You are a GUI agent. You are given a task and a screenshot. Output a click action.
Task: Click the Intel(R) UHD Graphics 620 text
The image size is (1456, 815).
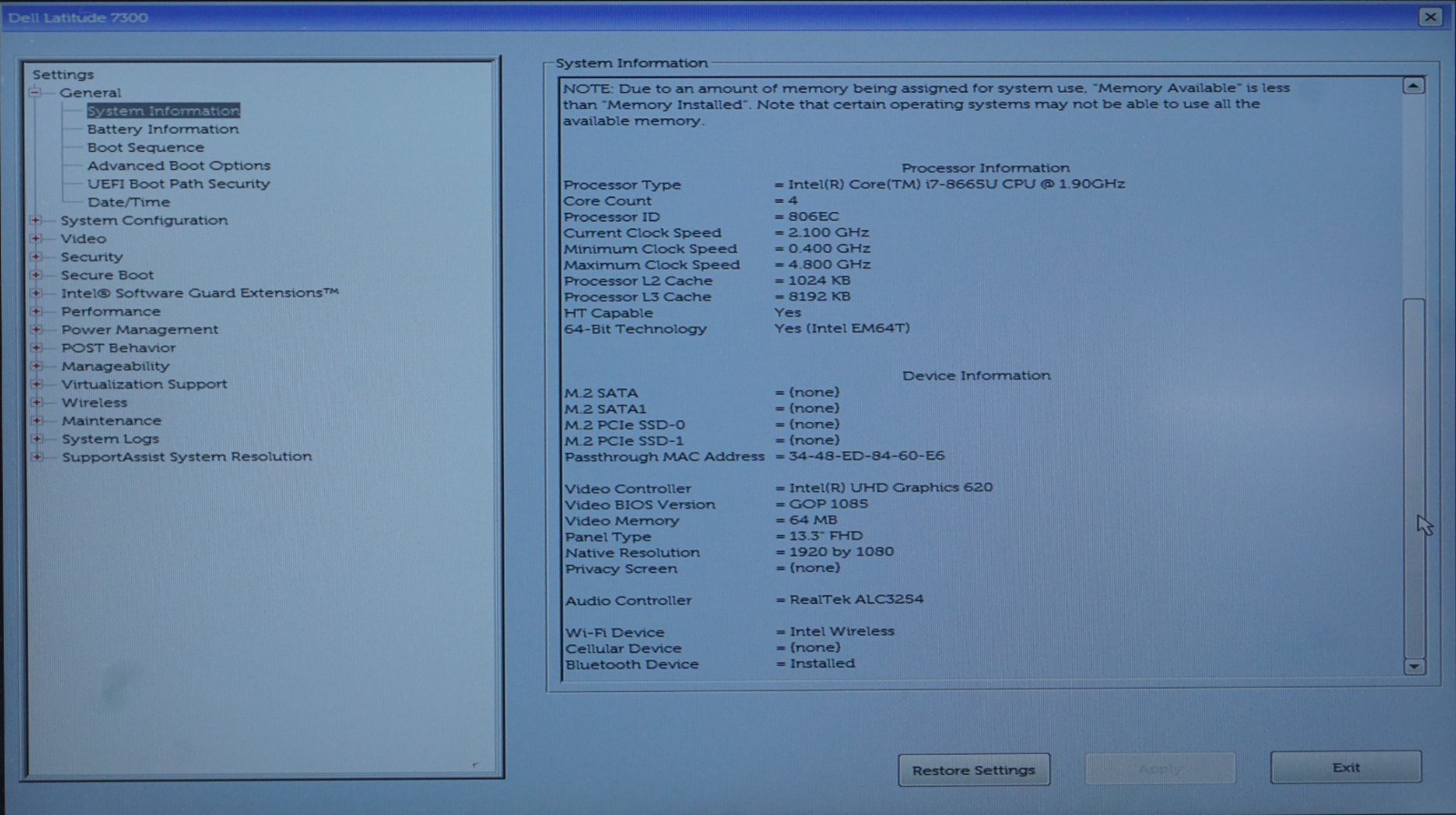[891, 488]
